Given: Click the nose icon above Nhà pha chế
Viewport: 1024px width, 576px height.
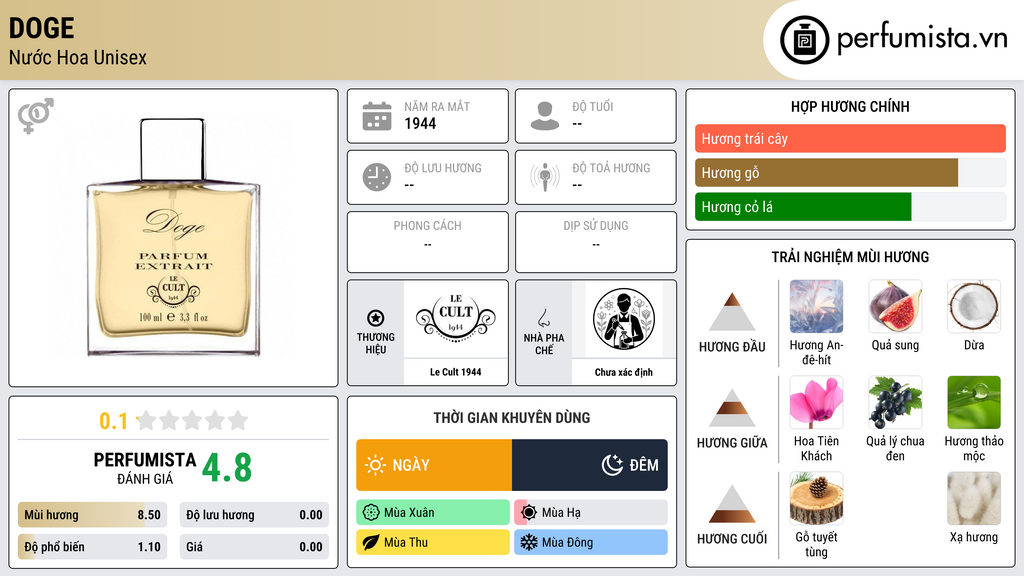Looking at the screenshot, I should coord(543,318).
